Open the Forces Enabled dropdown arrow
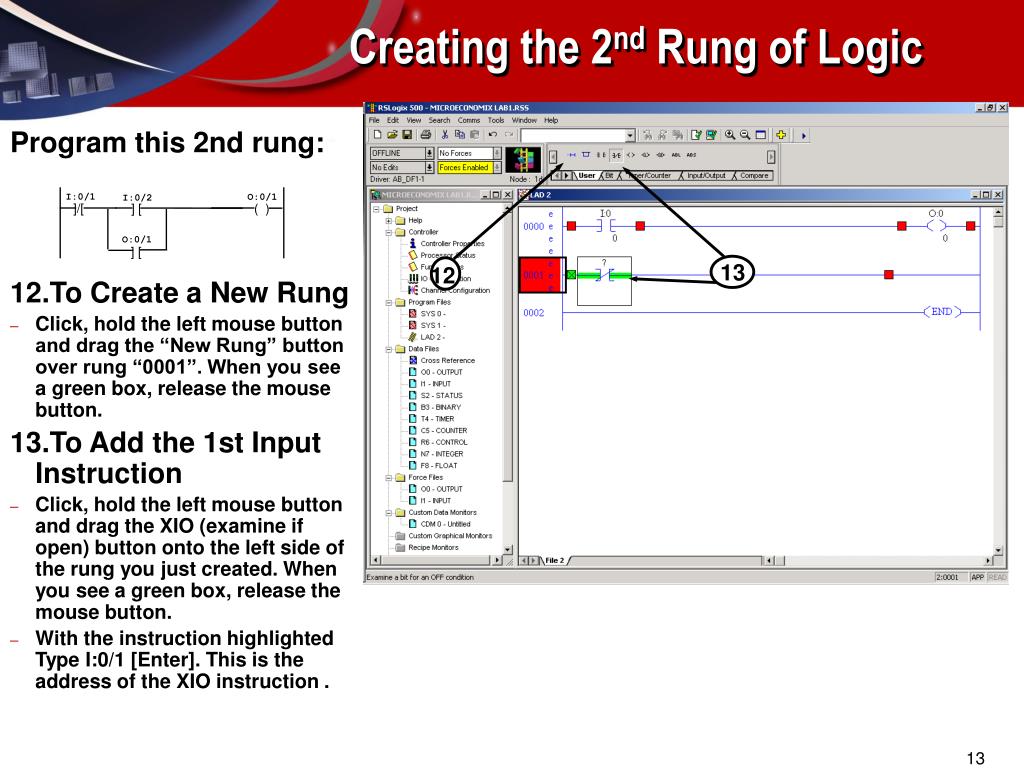This screenshot has height=768, width=1024. click(x=497, y=168)
